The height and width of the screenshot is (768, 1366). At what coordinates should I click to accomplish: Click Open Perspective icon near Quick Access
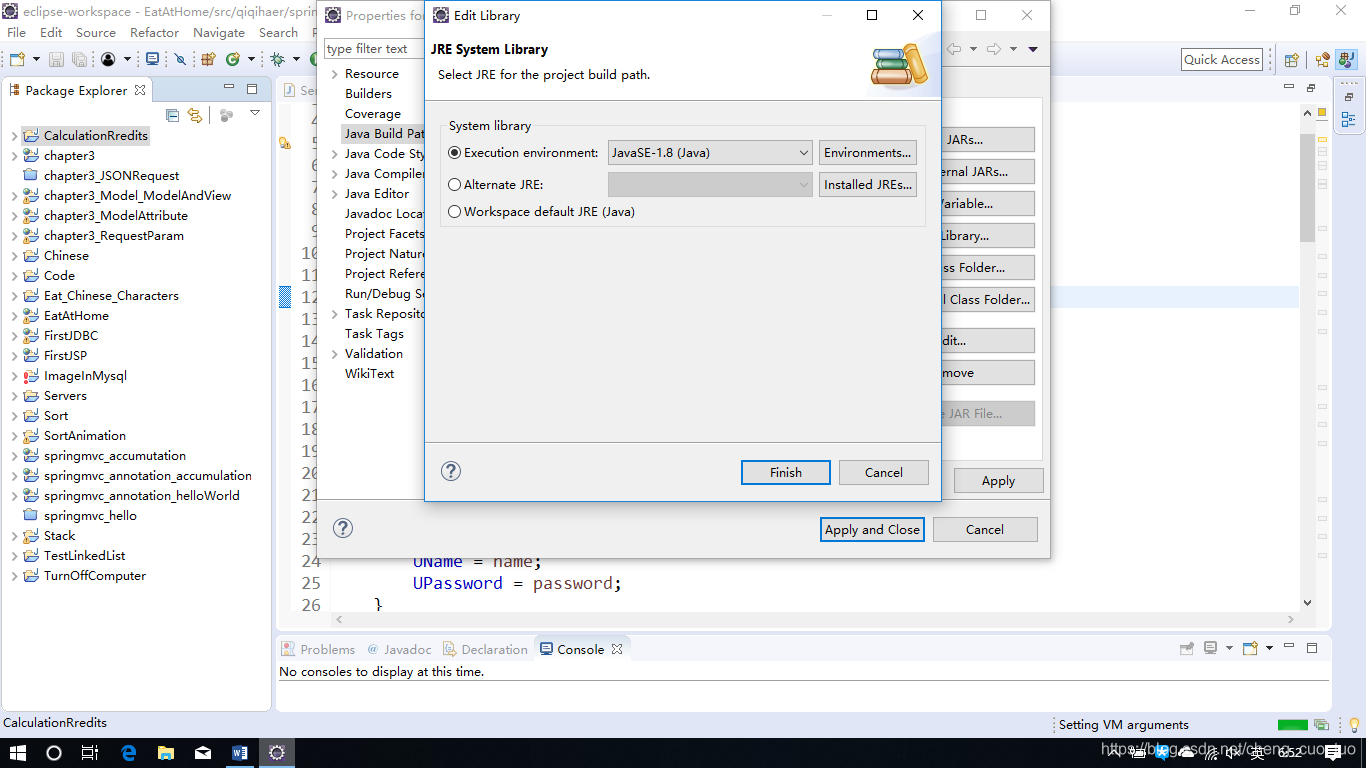1291,60
